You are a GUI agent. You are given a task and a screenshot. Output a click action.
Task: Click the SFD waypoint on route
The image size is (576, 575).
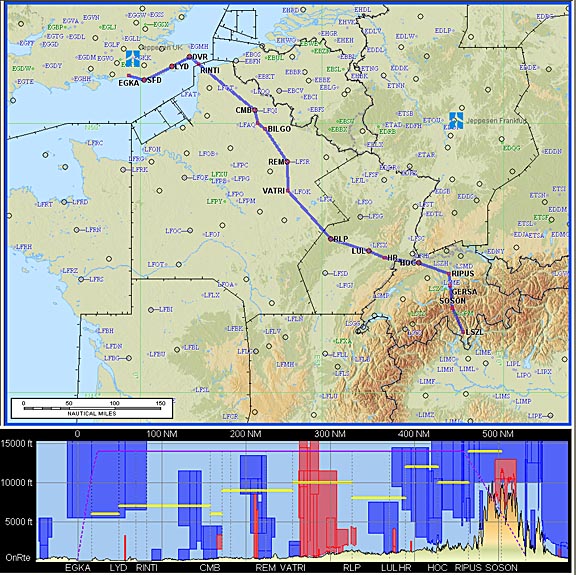(x=144, y=80)
